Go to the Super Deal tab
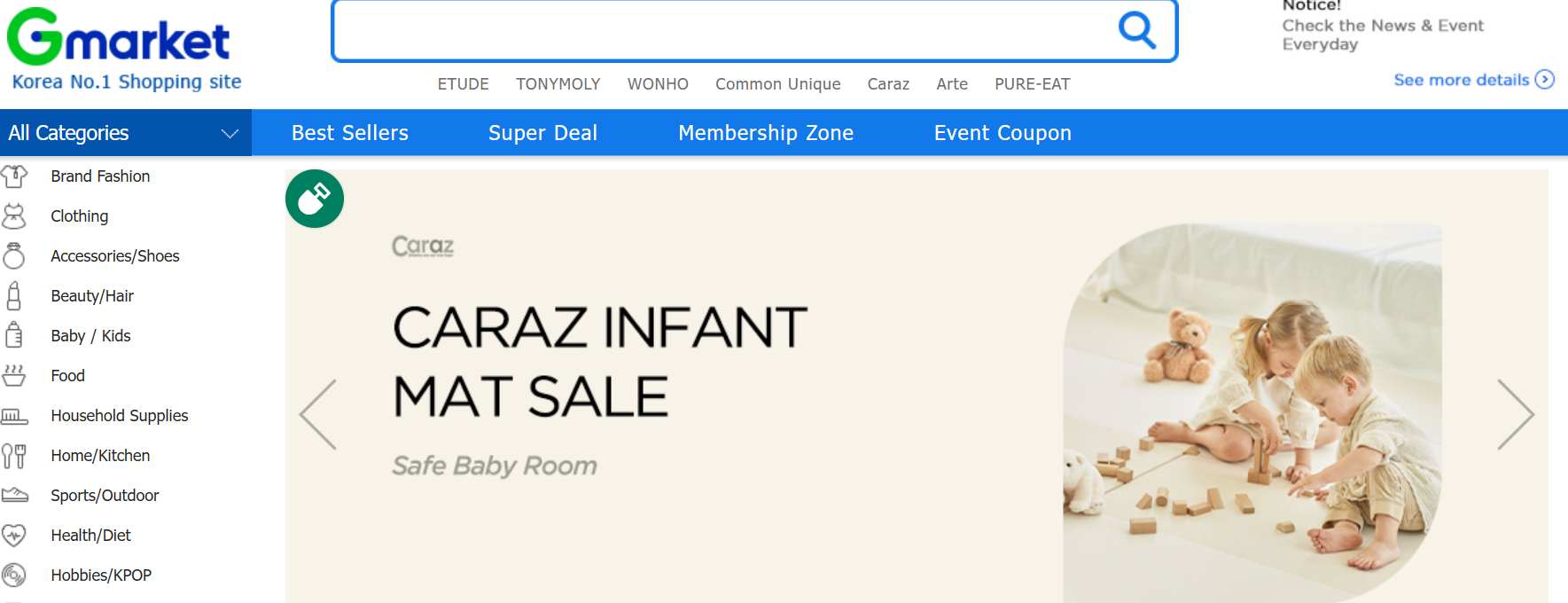Image resolution: width=1568 pixels, height=603 pixels. (x=542, y=133)
